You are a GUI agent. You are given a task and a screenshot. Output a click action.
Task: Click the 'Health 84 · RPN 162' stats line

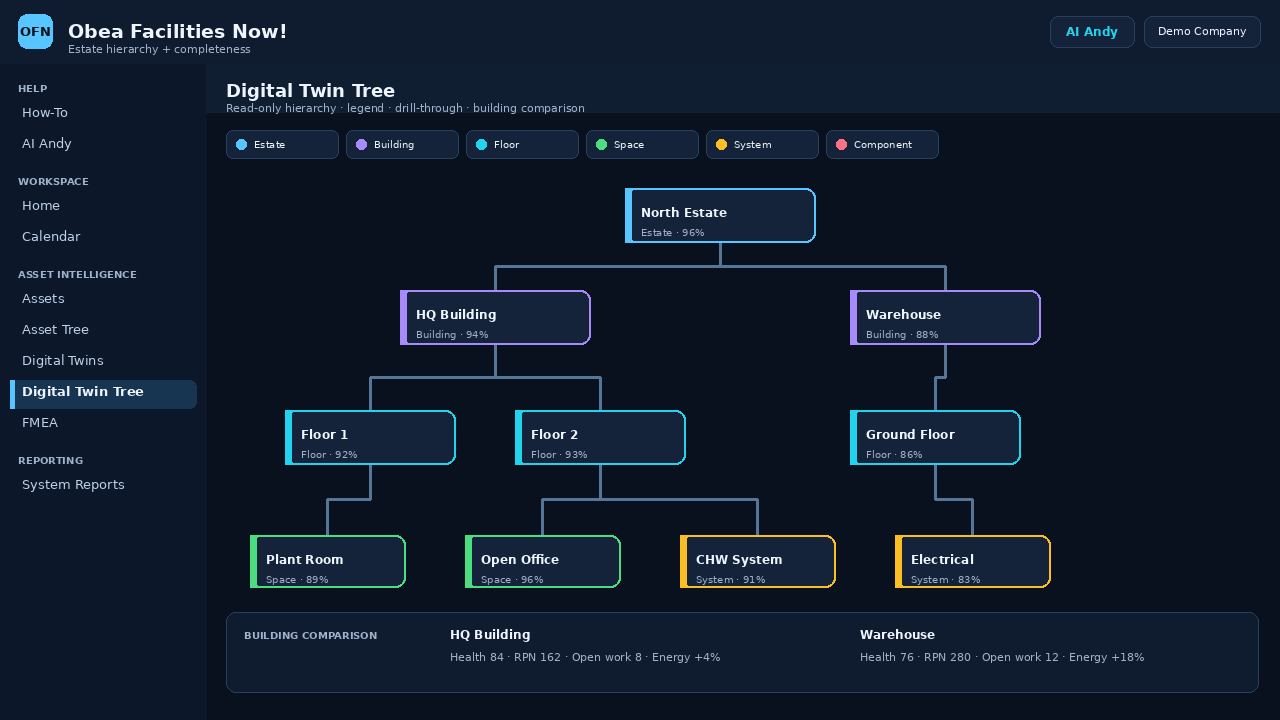coord(585,658)
